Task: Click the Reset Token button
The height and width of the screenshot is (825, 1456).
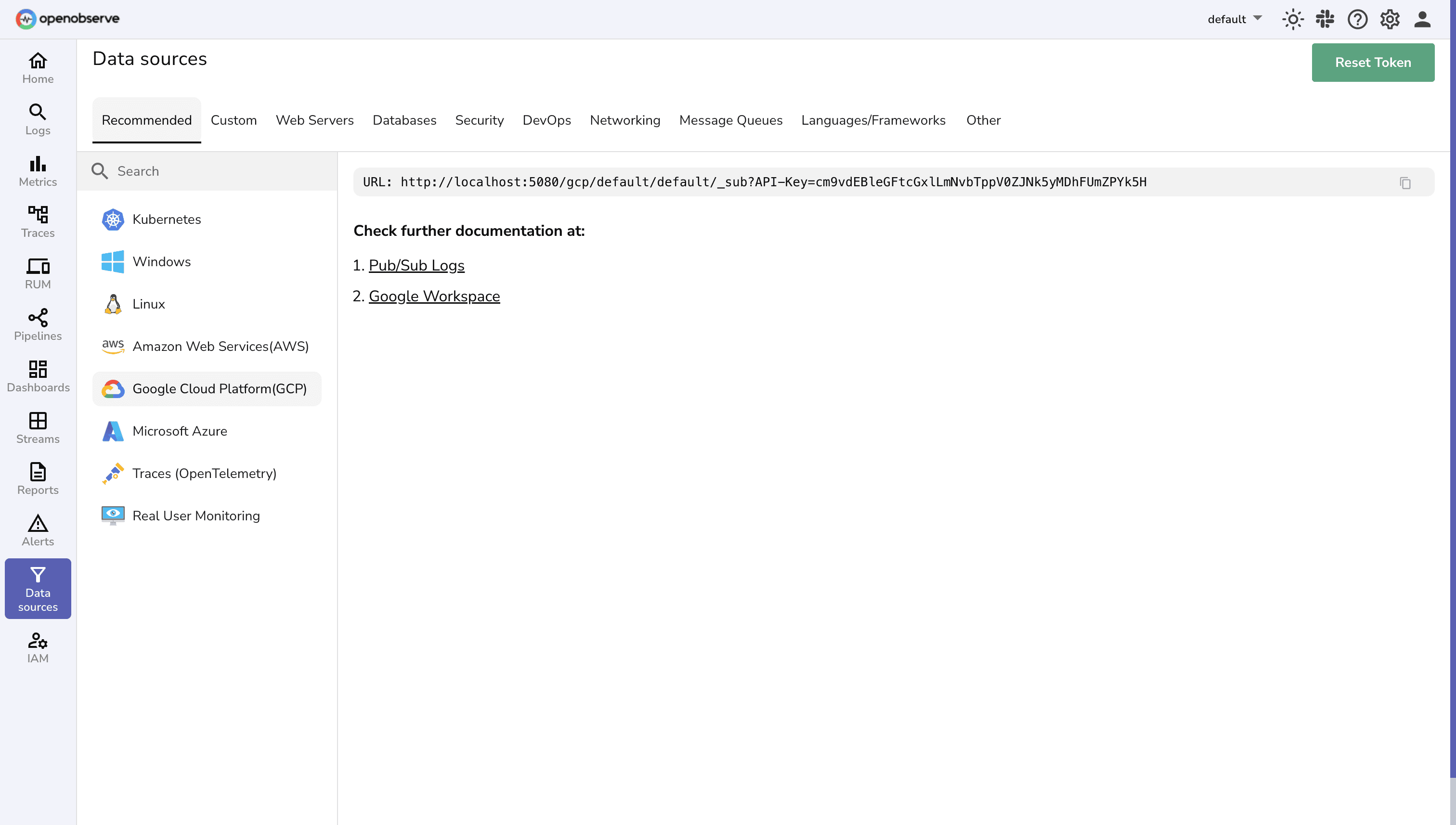Action: point(1373,62)
